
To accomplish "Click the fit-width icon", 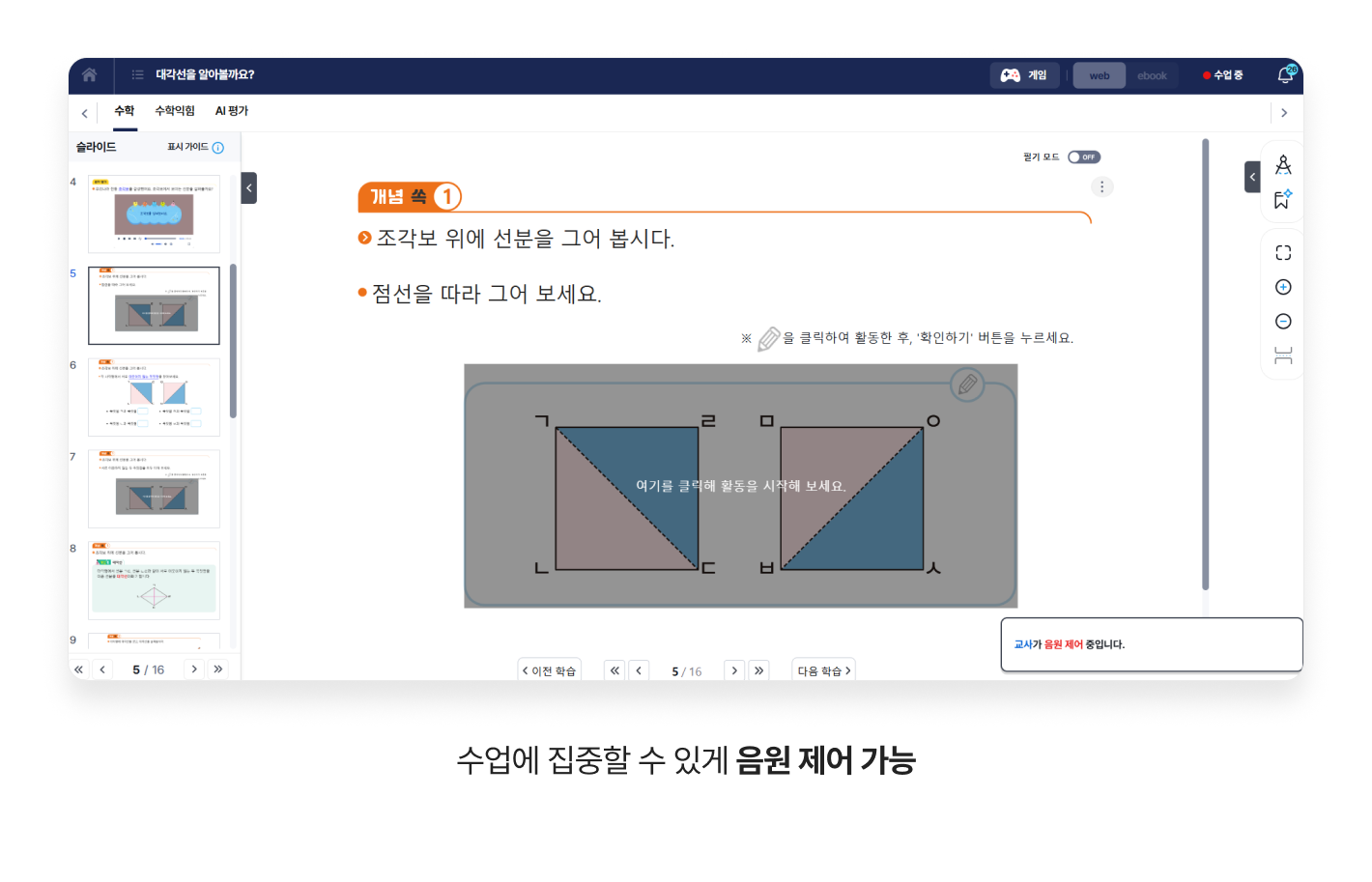I will point(1283,356).
